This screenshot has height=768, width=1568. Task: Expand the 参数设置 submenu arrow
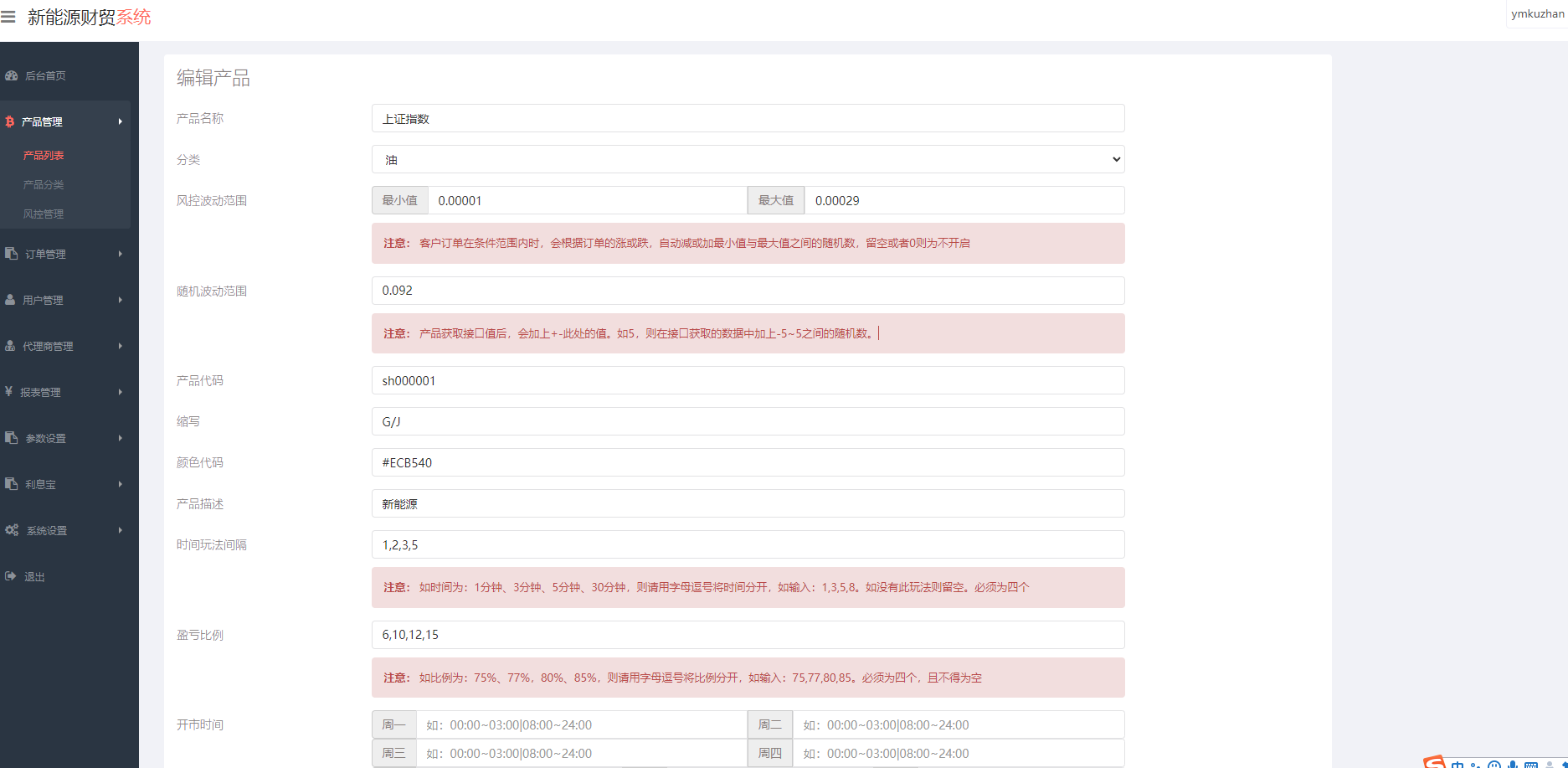[x=120, y=438]
